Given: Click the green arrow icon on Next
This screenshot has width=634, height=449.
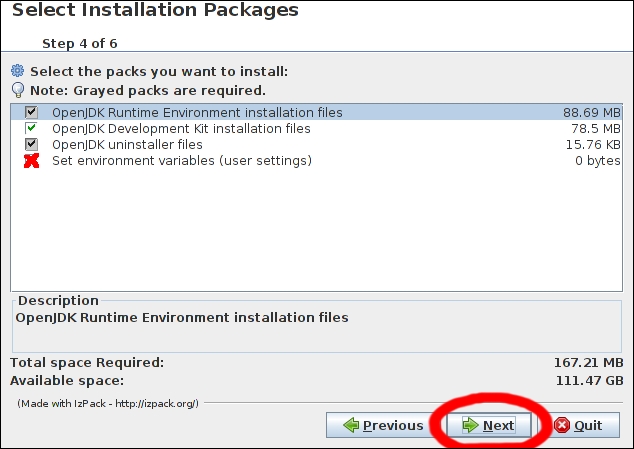Looking at the screenshot, I should (x=469, y=425).
